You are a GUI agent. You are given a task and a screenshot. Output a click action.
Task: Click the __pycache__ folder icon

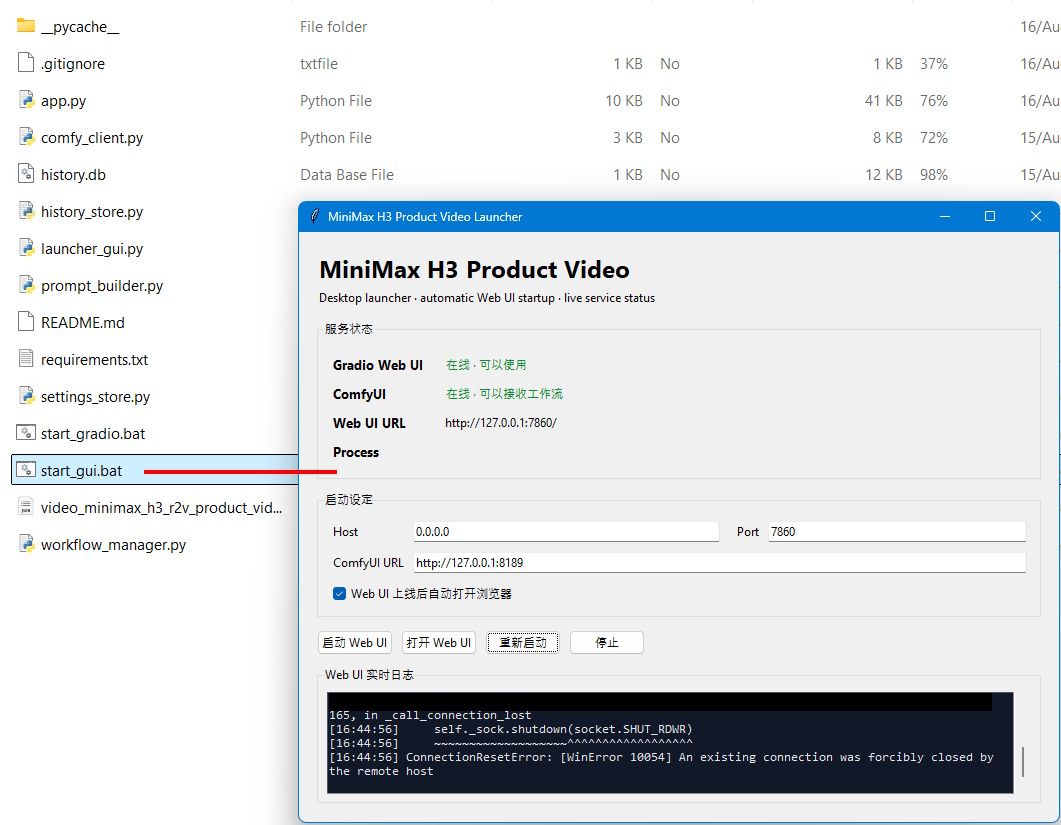[x=26, y=26]
